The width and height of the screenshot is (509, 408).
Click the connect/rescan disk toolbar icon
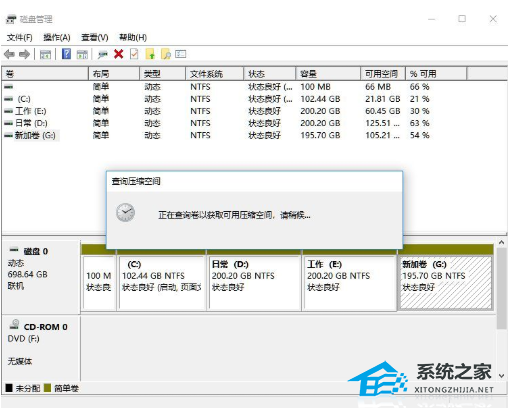(103, 54)
